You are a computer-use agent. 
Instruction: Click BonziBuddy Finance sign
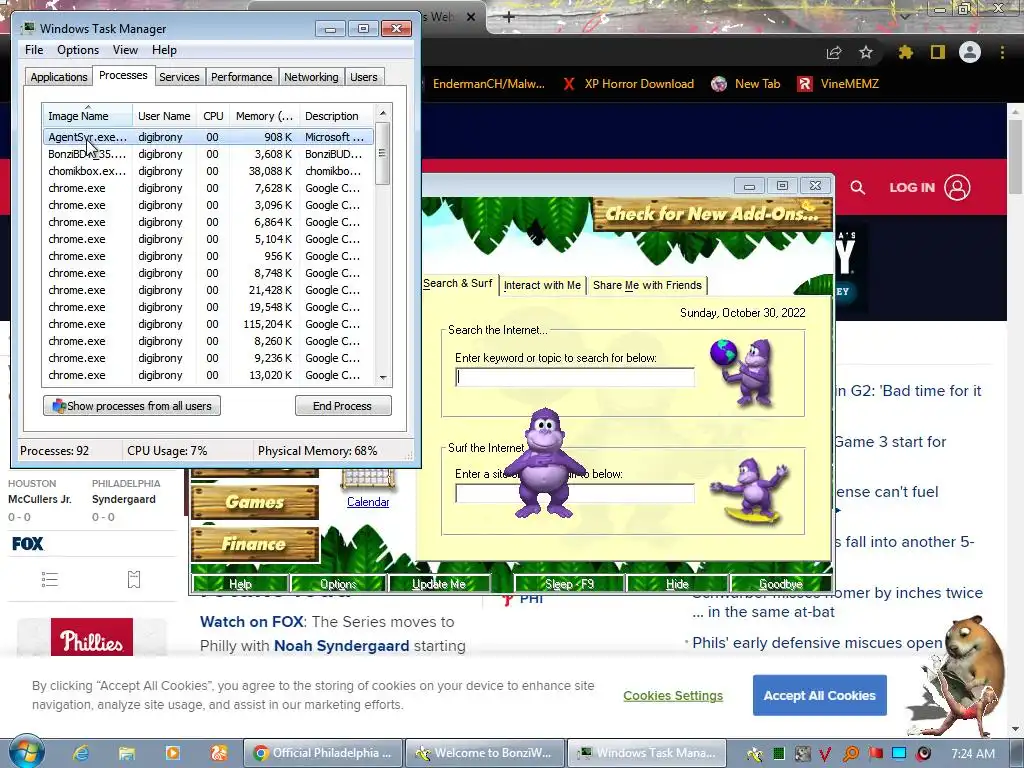click(255, 543)
